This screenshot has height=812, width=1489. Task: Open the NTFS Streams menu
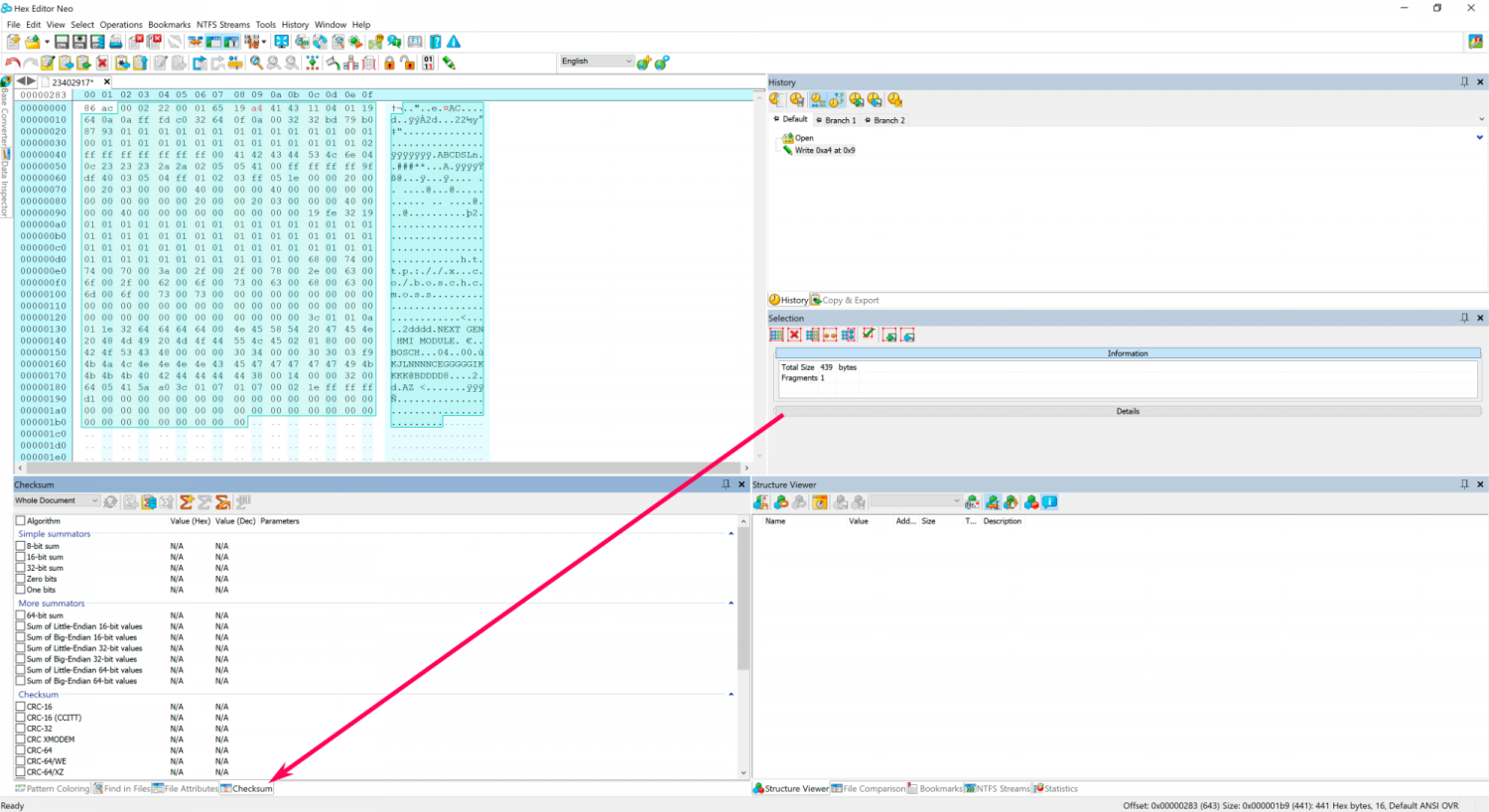(223, 25)
